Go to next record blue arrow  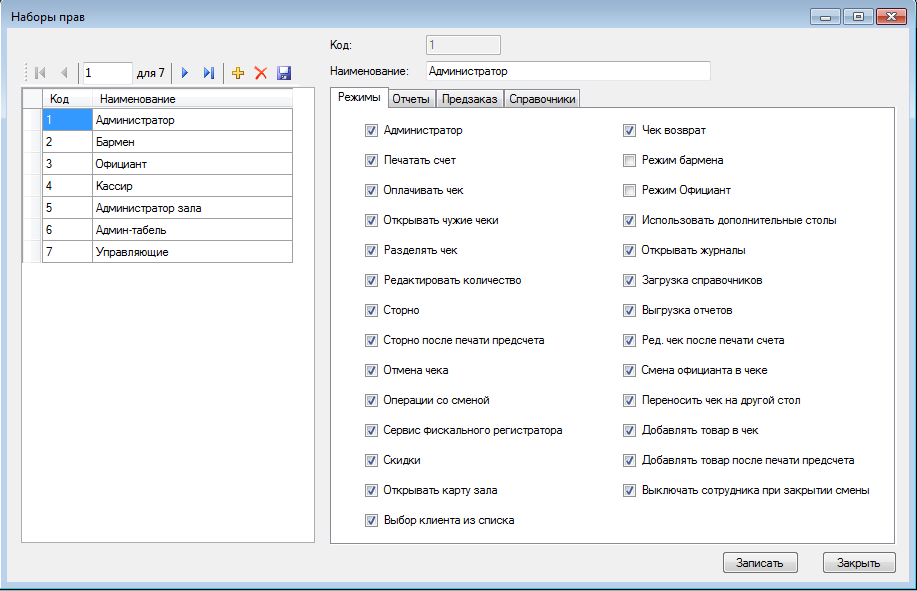point(185,73)
